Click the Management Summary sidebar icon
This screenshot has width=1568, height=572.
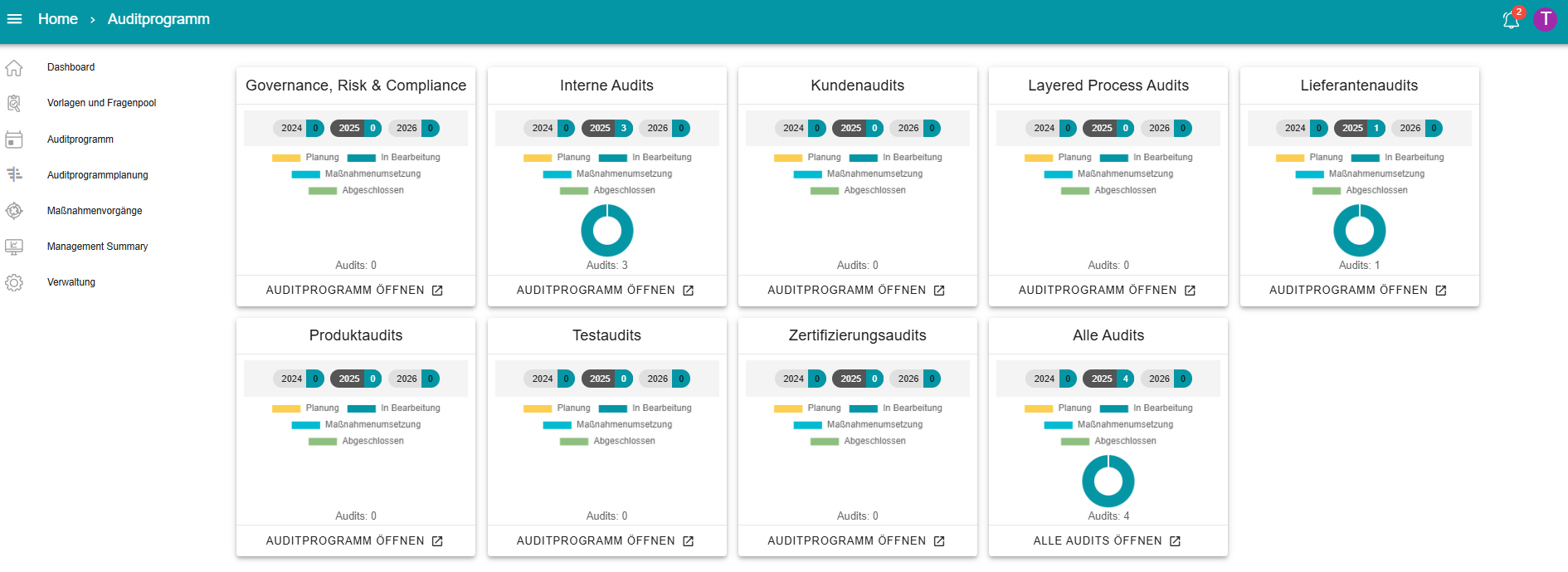point(14,247)
